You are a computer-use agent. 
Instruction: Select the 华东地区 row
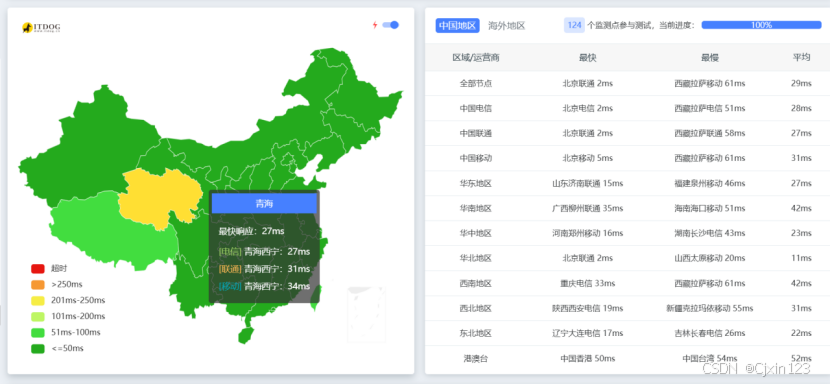[627, 183]
